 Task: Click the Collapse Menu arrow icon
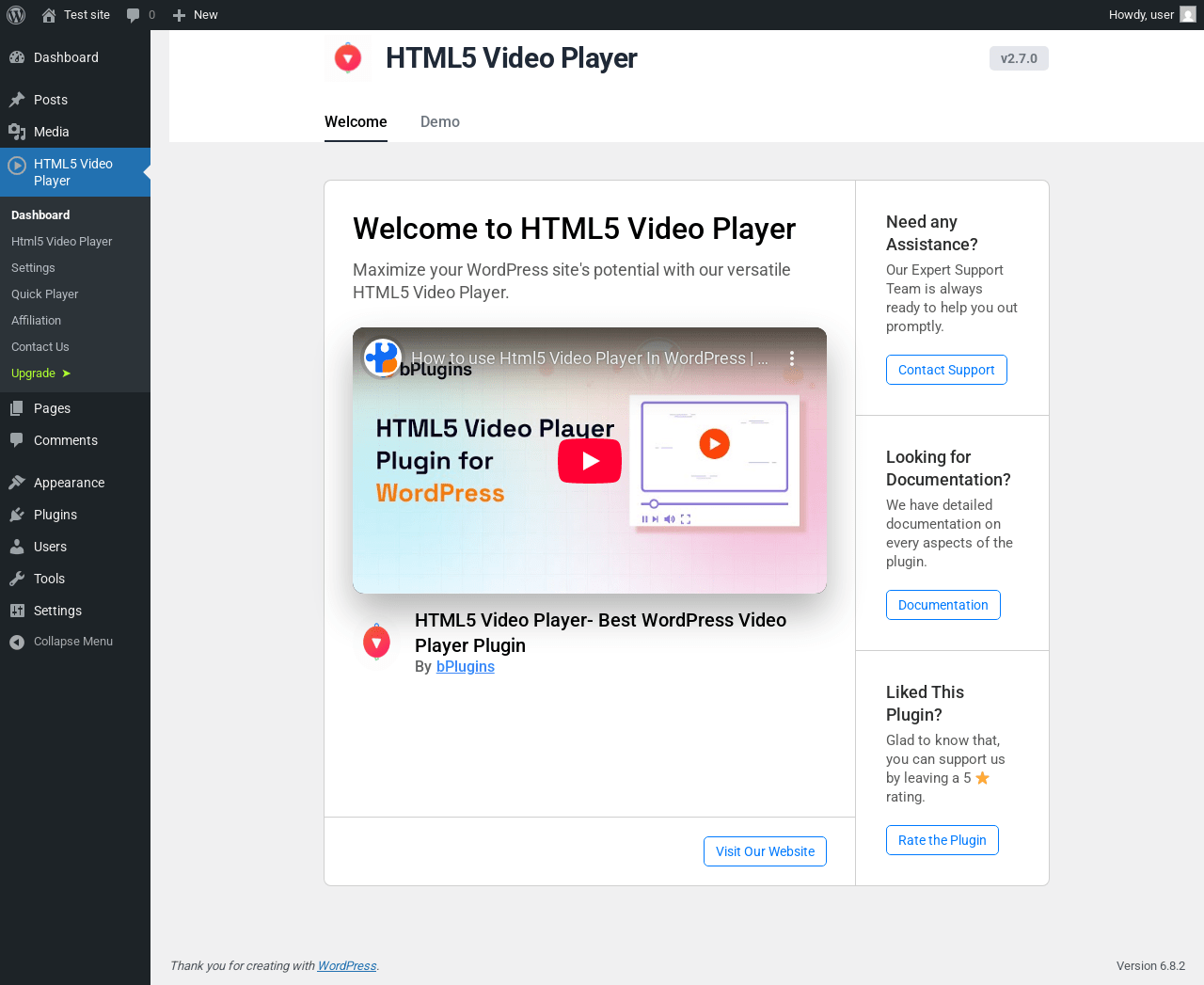tap(17, 642)
